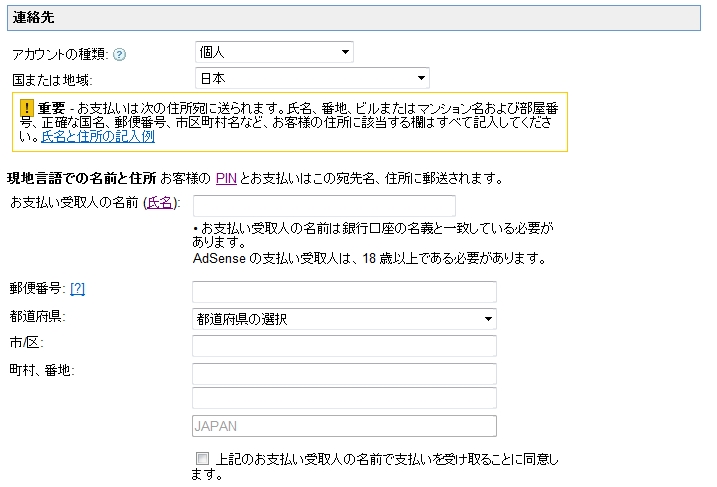
Task: Click into the 郵便番号 text field
Action: (x=344, y=292)
